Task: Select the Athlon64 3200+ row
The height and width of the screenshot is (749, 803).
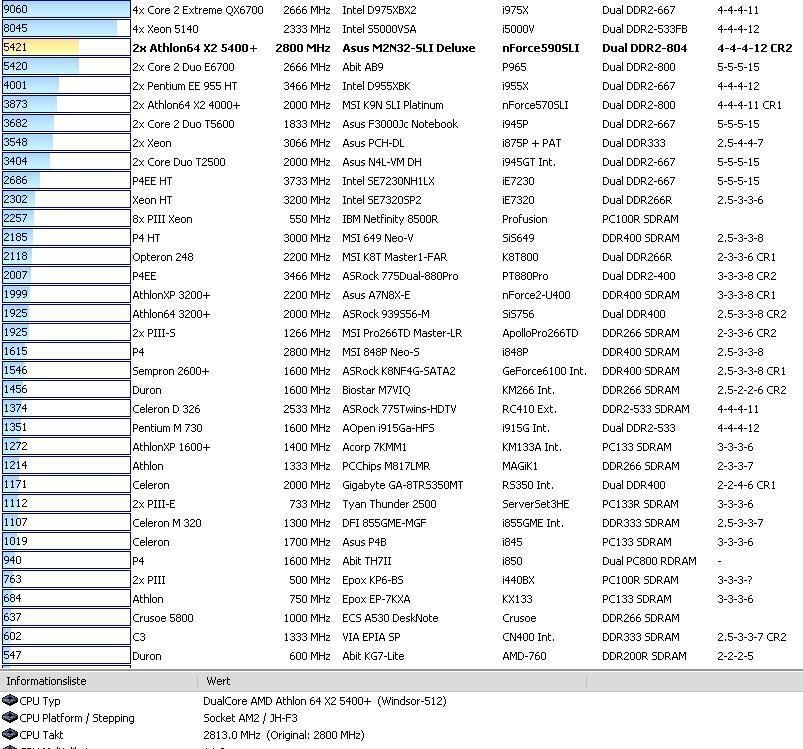Action: click(402, 314)
